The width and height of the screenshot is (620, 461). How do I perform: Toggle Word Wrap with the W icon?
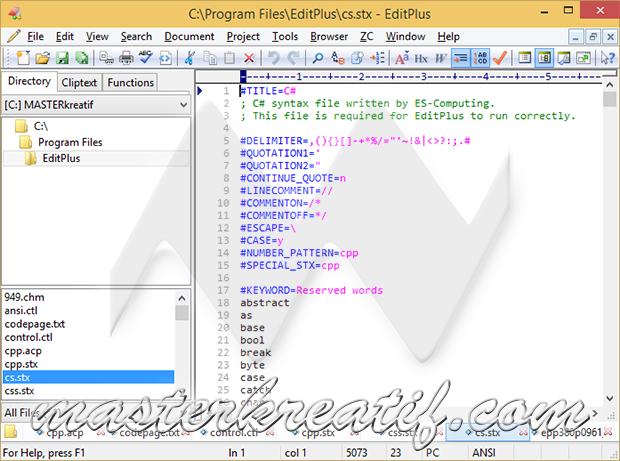pyautogui.click(x=440, y=59)
